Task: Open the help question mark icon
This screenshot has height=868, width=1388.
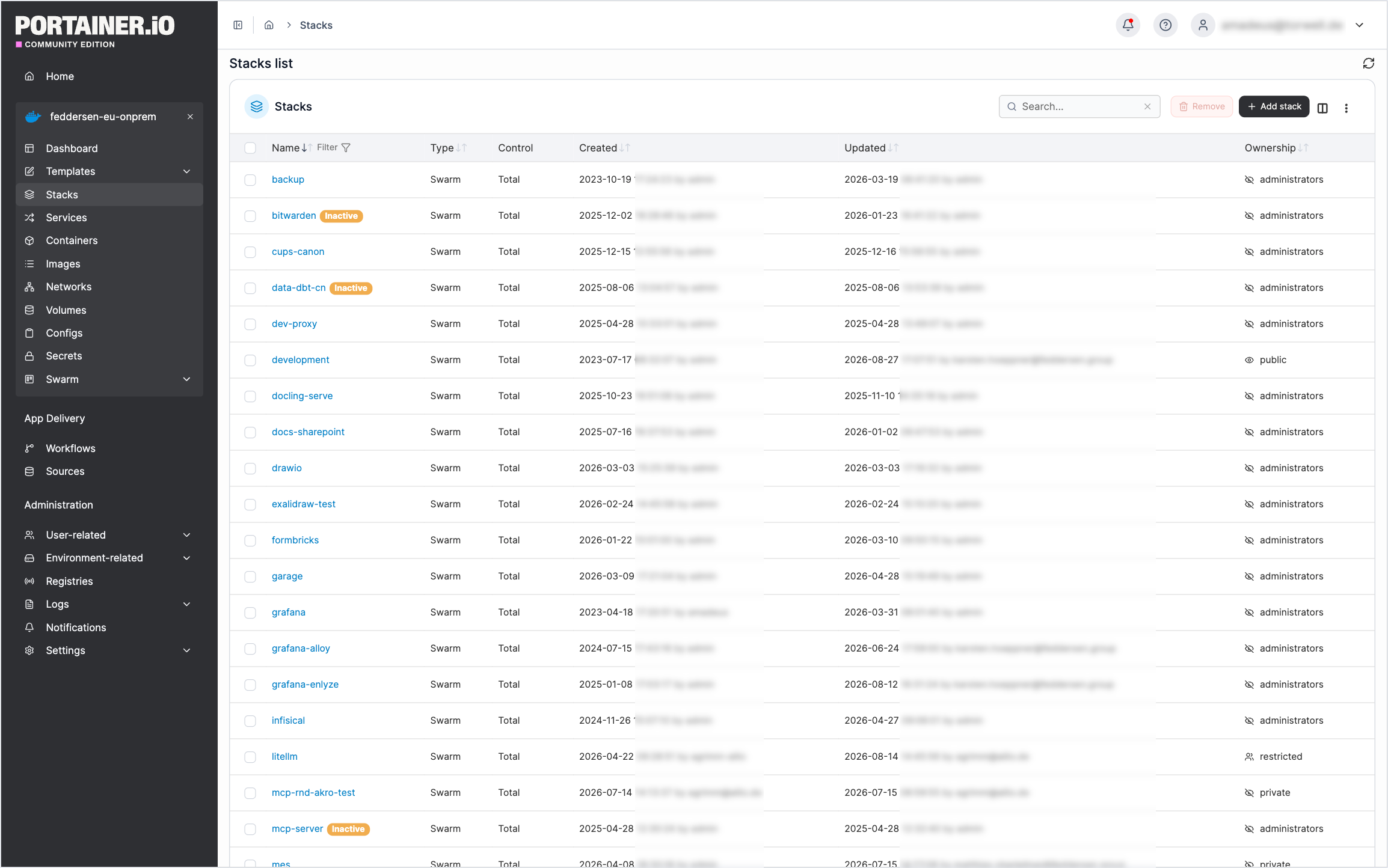Action: [1165, 25]
